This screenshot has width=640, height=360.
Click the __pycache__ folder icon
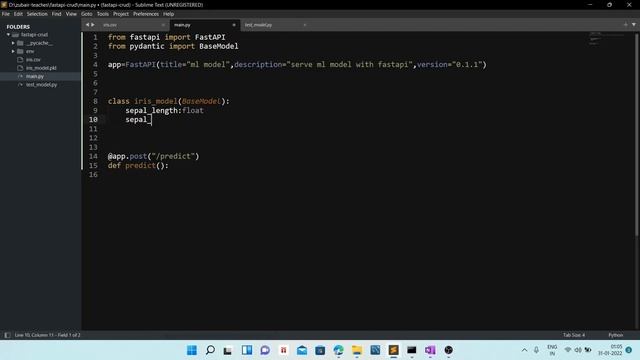[20, 43]
